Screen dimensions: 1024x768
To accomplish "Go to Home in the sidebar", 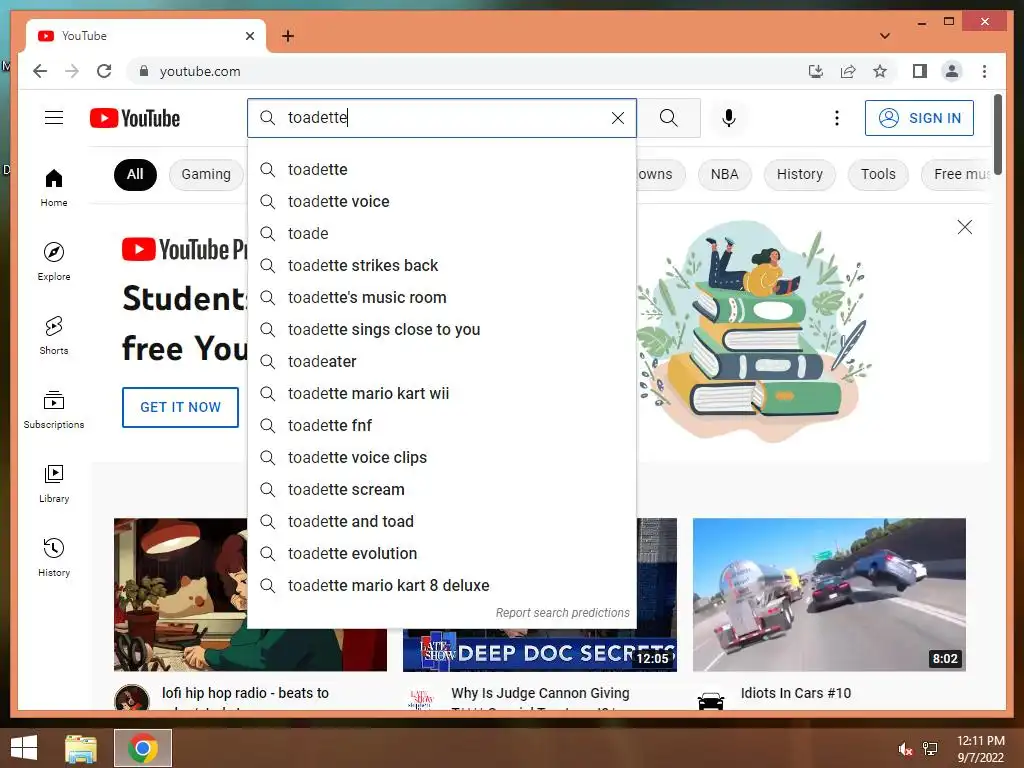I will (54, 187).
